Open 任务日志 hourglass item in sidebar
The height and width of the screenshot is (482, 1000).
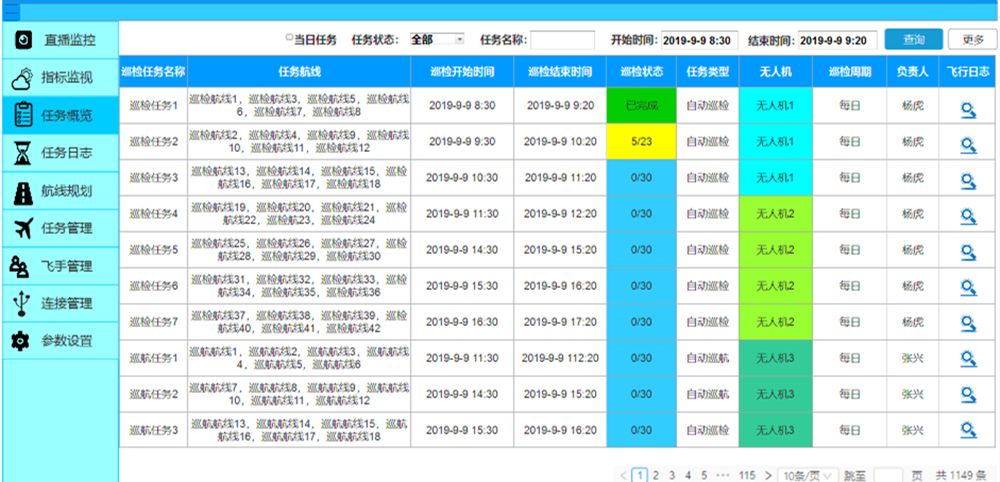click(x=61, y=153)
